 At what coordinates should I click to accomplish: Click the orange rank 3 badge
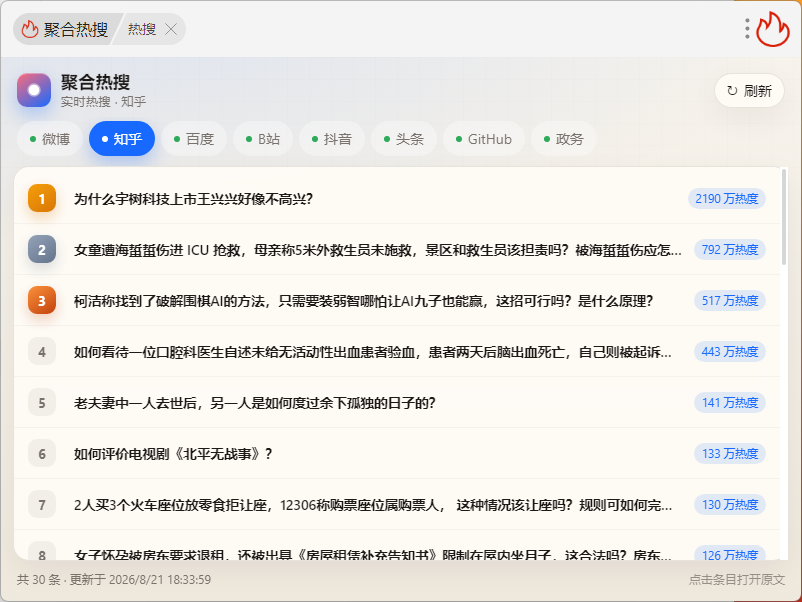42,301
